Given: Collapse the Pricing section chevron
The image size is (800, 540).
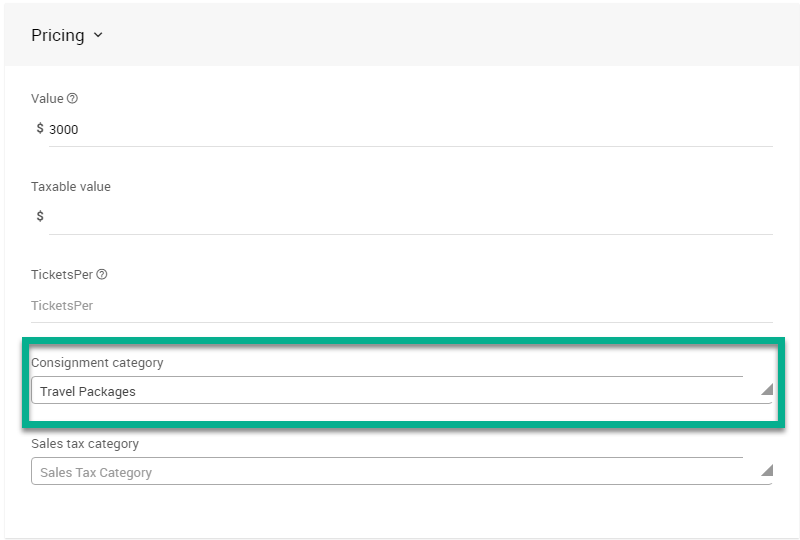Looking at the screenshot, I should point(98,36).
